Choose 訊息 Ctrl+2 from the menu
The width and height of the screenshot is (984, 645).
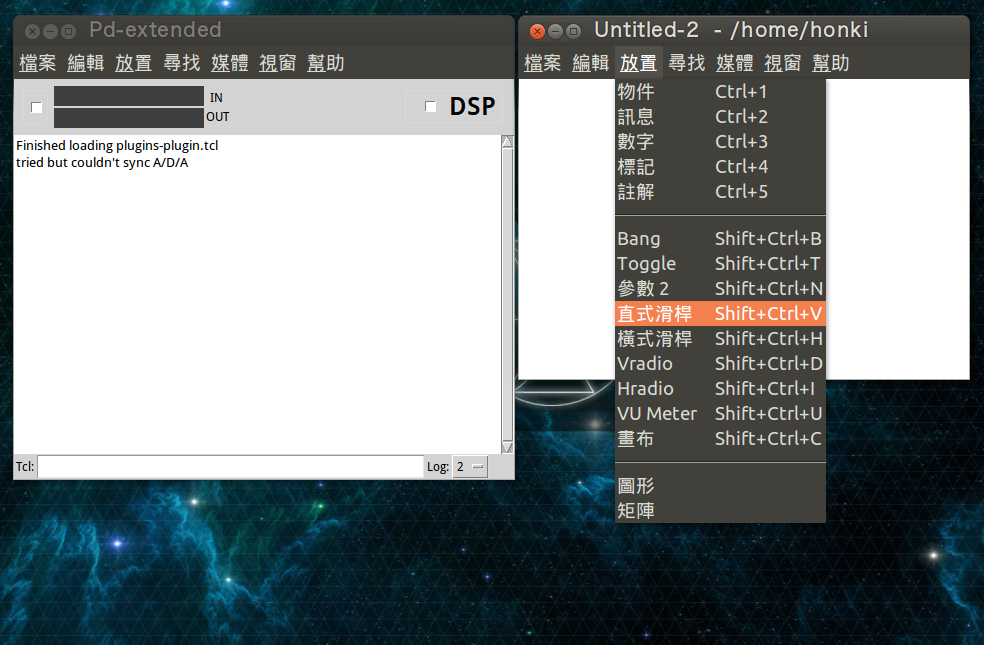[720, 117]
